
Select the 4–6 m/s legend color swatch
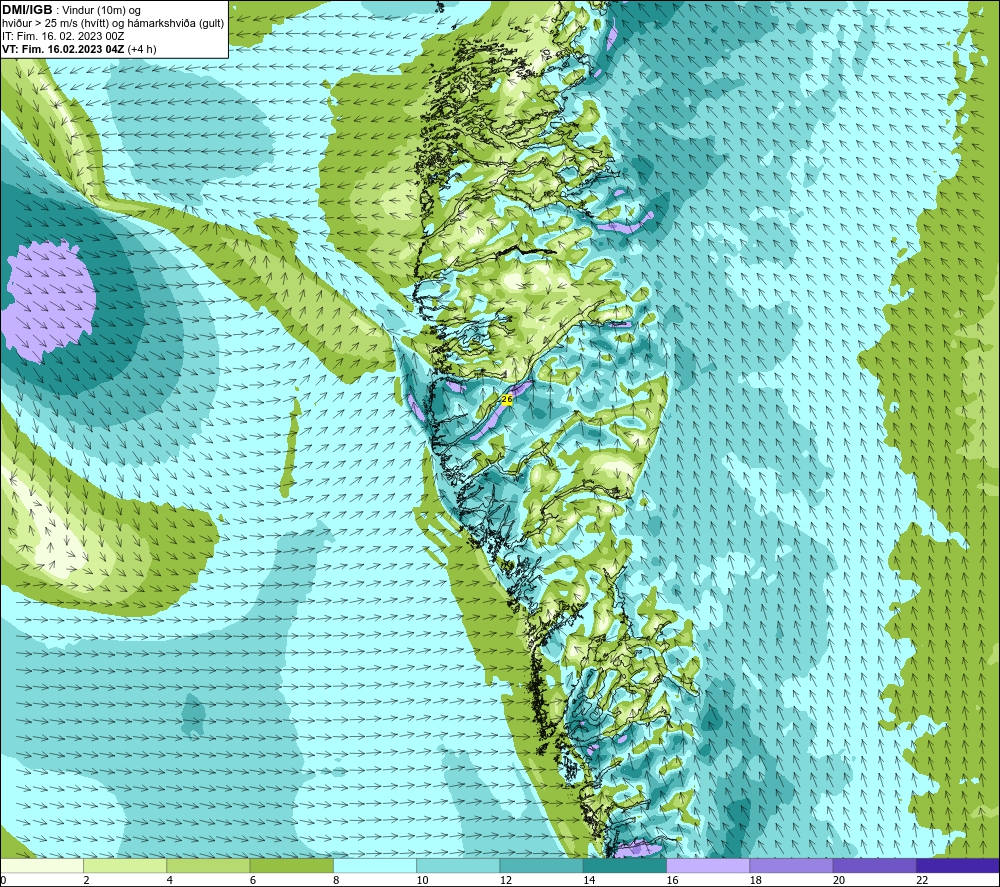[x=209, y=866]
